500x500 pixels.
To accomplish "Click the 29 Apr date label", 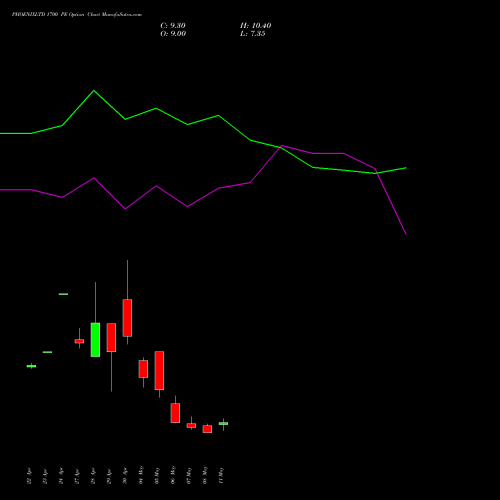I will pyautogui.click(x=109, y=476).
